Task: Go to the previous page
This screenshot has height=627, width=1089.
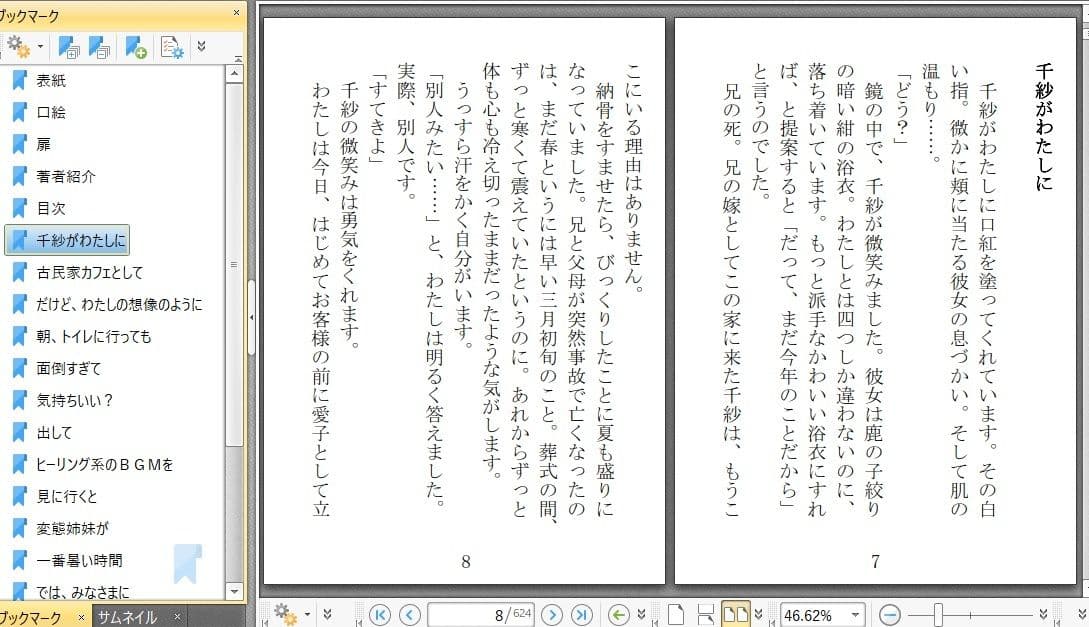Action: tap(409, 614)
